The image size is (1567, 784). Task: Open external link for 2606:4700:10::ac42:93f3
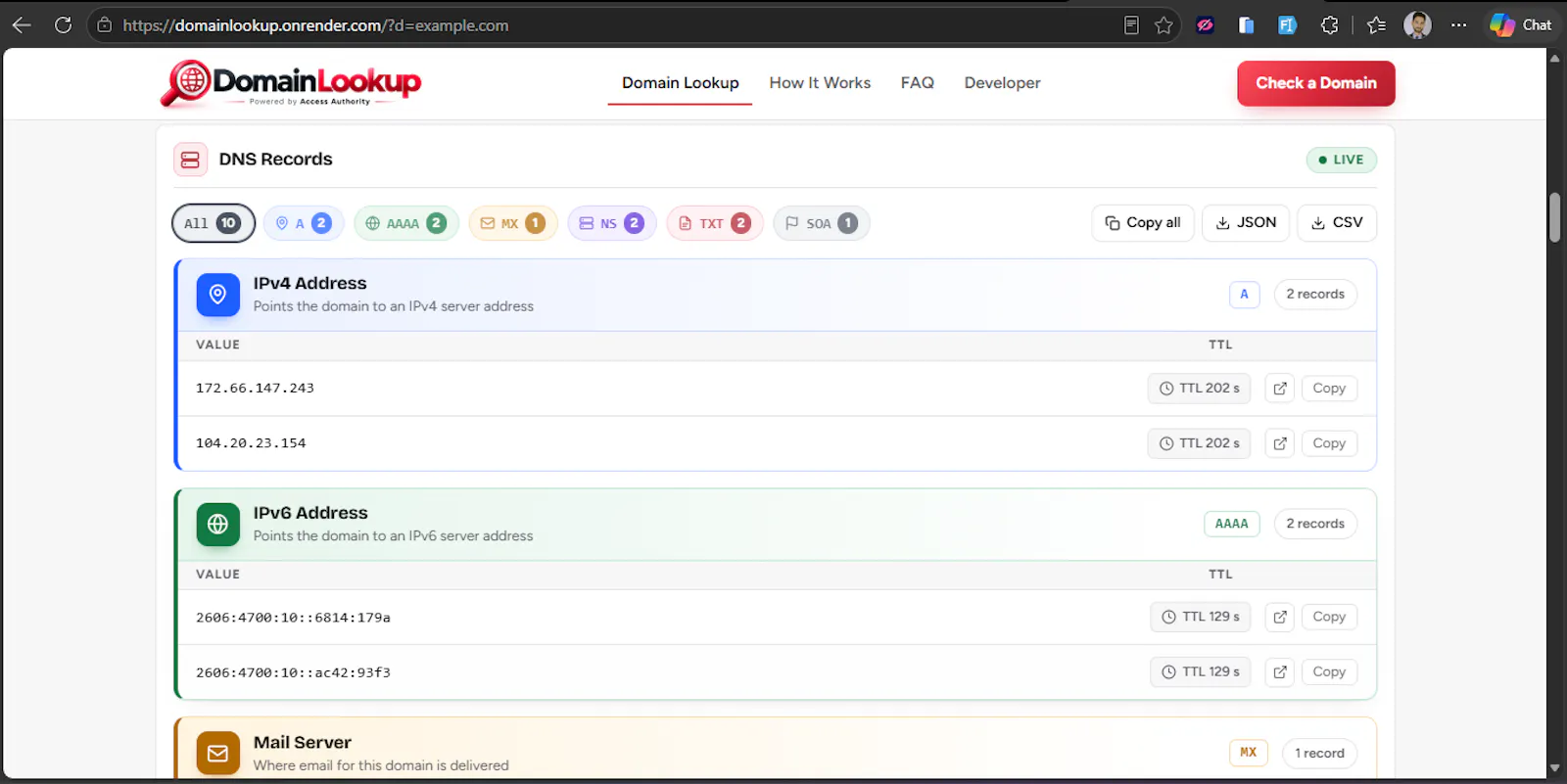click(1279, 671)
